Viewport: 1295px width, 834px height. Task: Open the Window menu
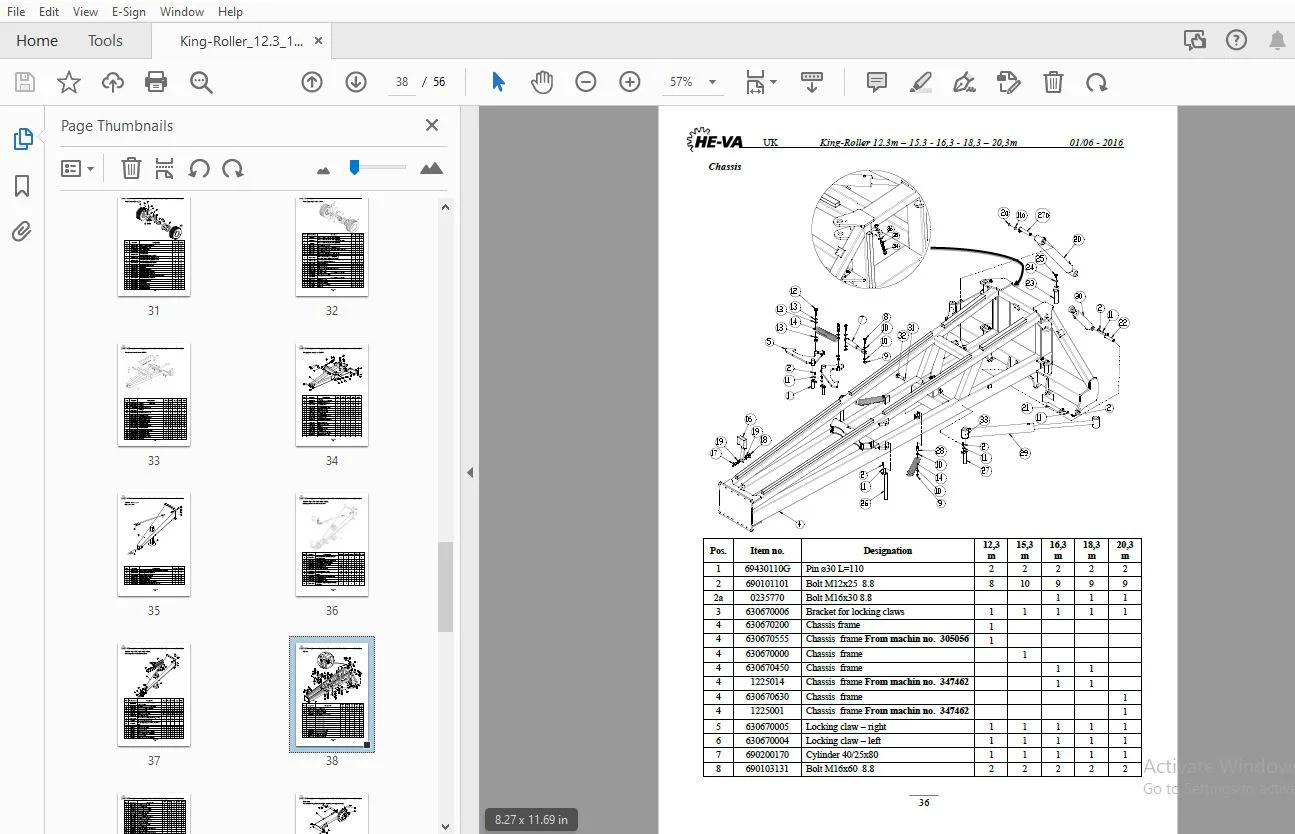182,12
